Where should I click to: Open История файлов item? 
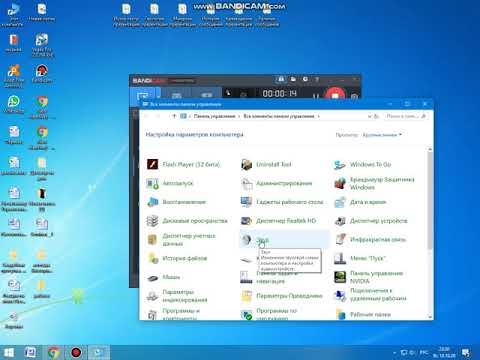pyautogui.click(x=177, y=258)
